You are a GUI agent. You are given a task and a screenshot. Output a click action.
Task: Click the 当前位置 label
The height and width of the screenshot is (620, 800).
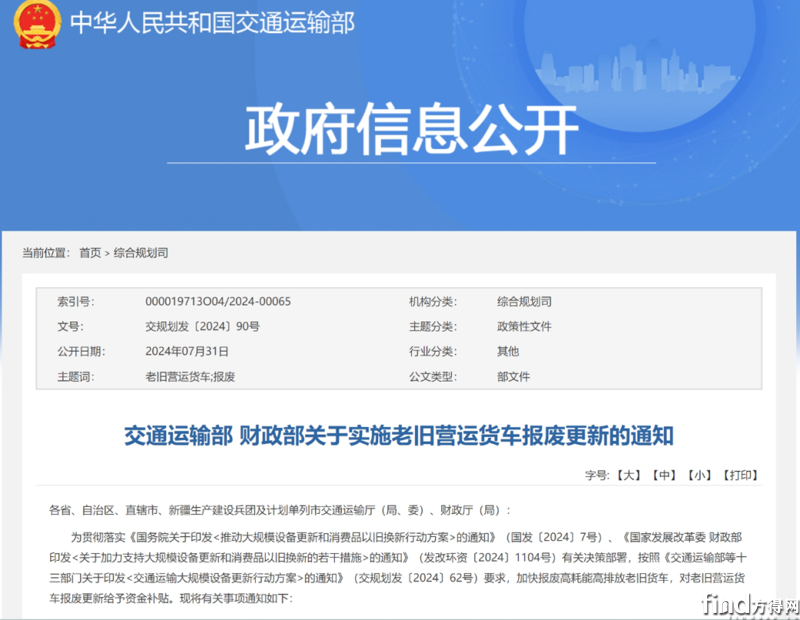coord(46,253)
